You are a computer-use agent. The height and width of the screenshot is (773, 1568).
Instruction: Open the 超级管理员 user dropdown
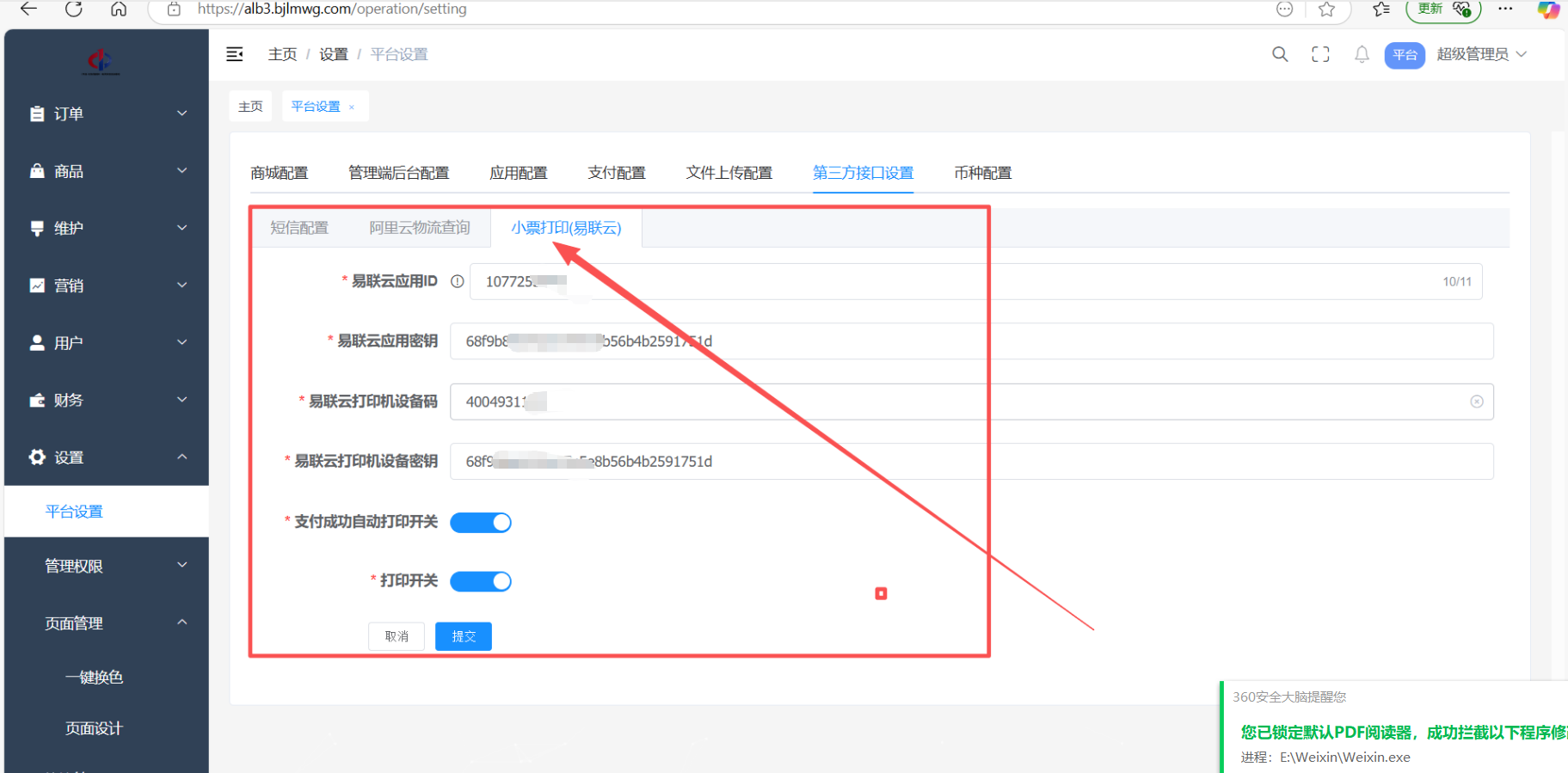coord(1481,54)
